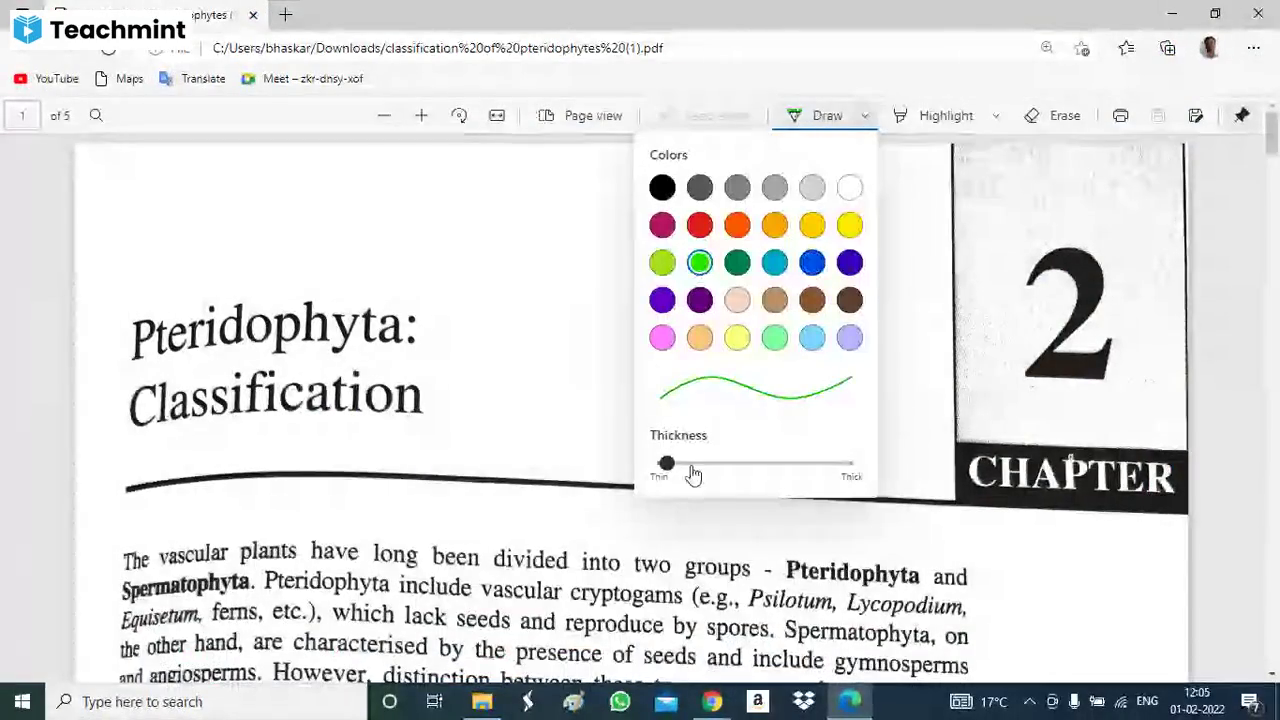Open the PDF search magnifier
The height and width of the screenshot is (720, 1280).
pyautogui.click(x=96, y=116)
